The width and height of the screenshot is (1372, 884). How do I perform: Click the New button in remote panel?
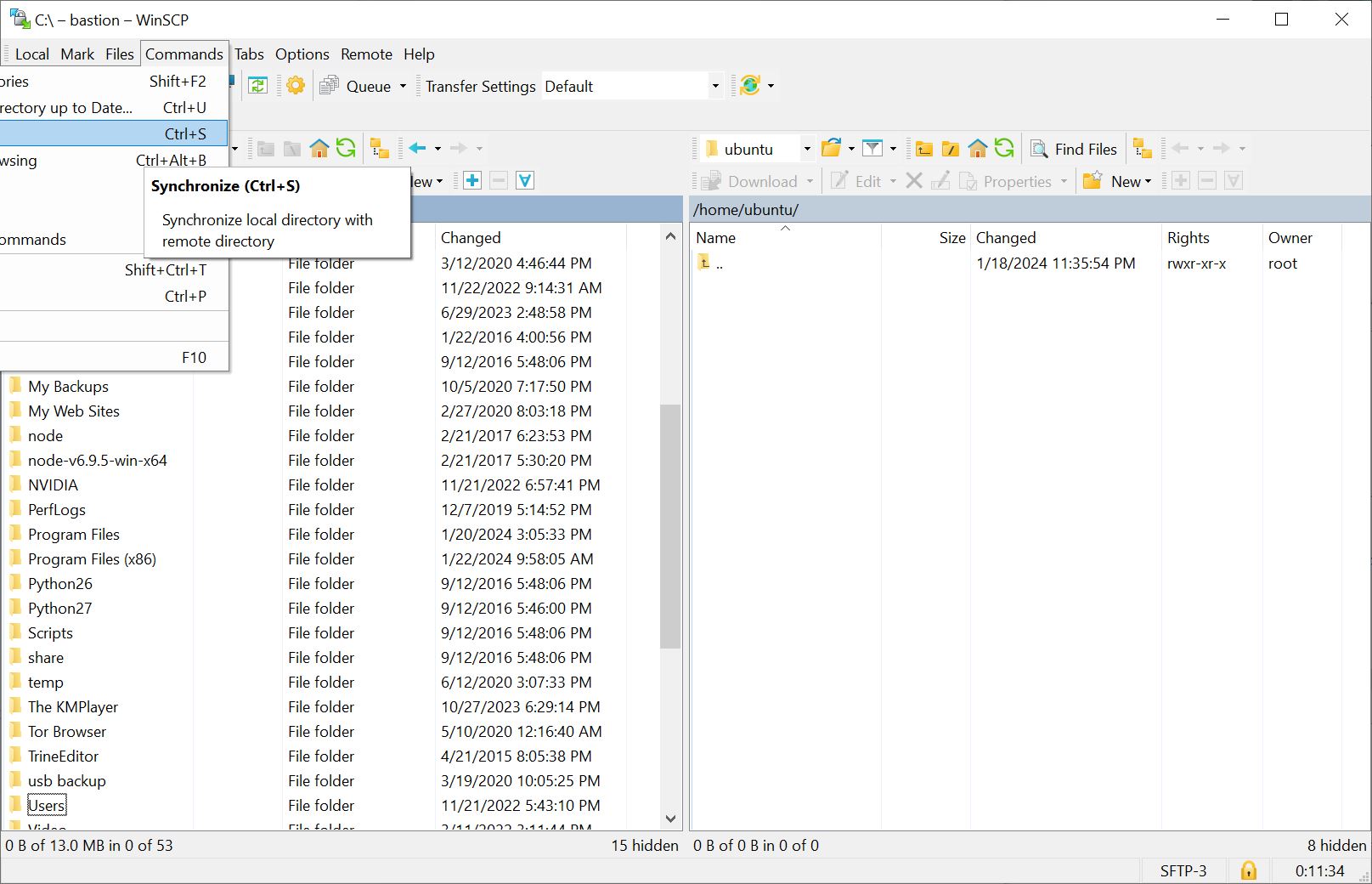tap(1117, 181)
